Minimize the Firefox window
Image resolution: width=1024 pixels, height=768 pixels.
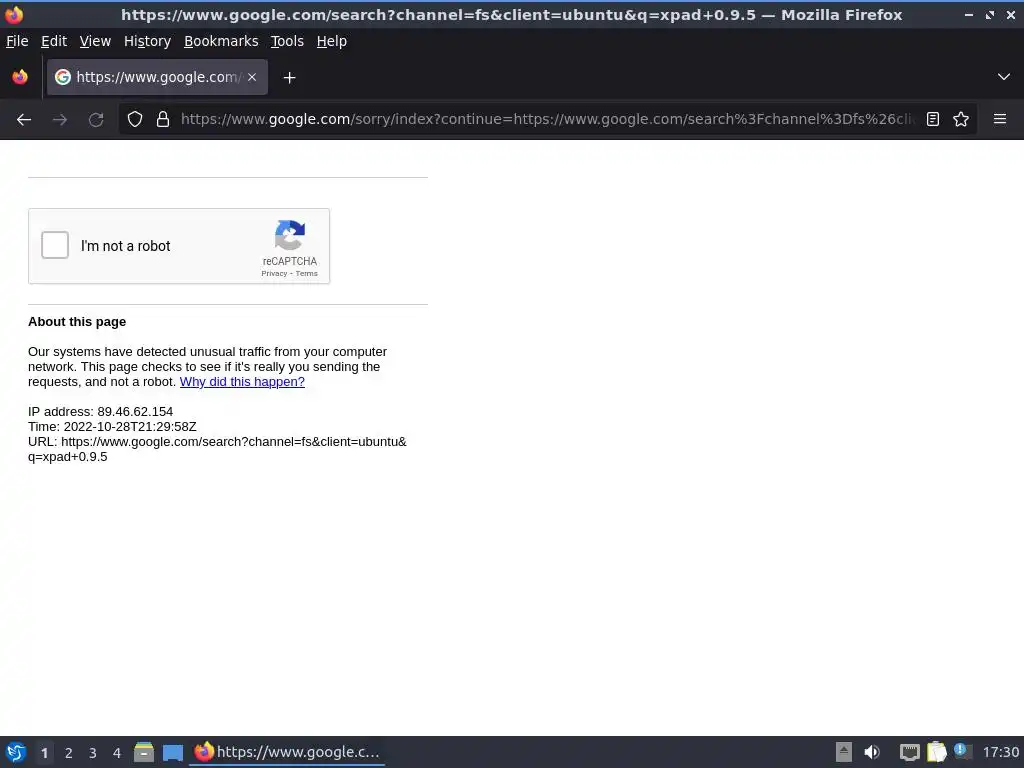pyautogui.click(x=968, y=14)
